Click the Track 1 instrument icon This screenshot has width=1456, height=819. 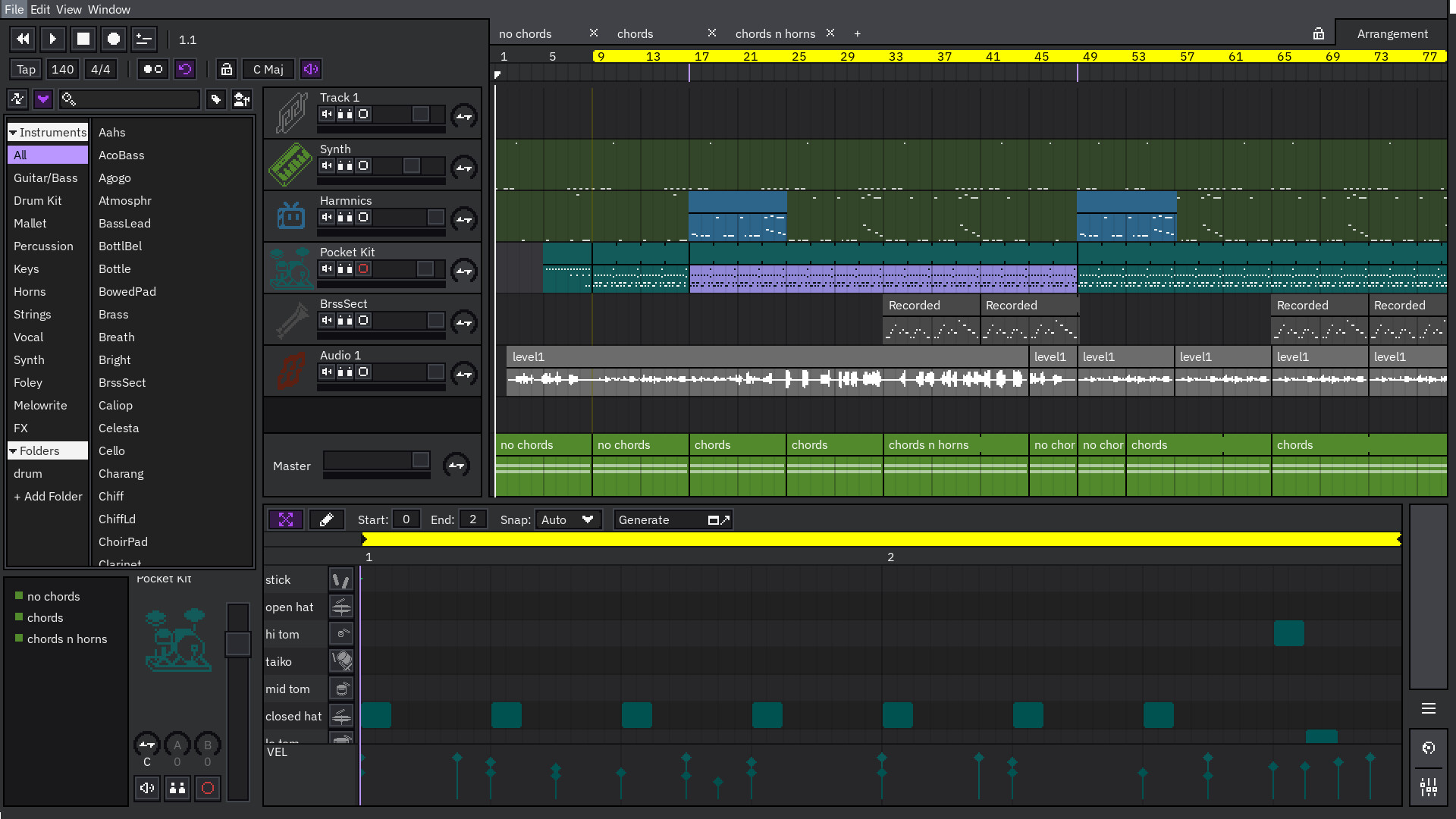(290, 113)
